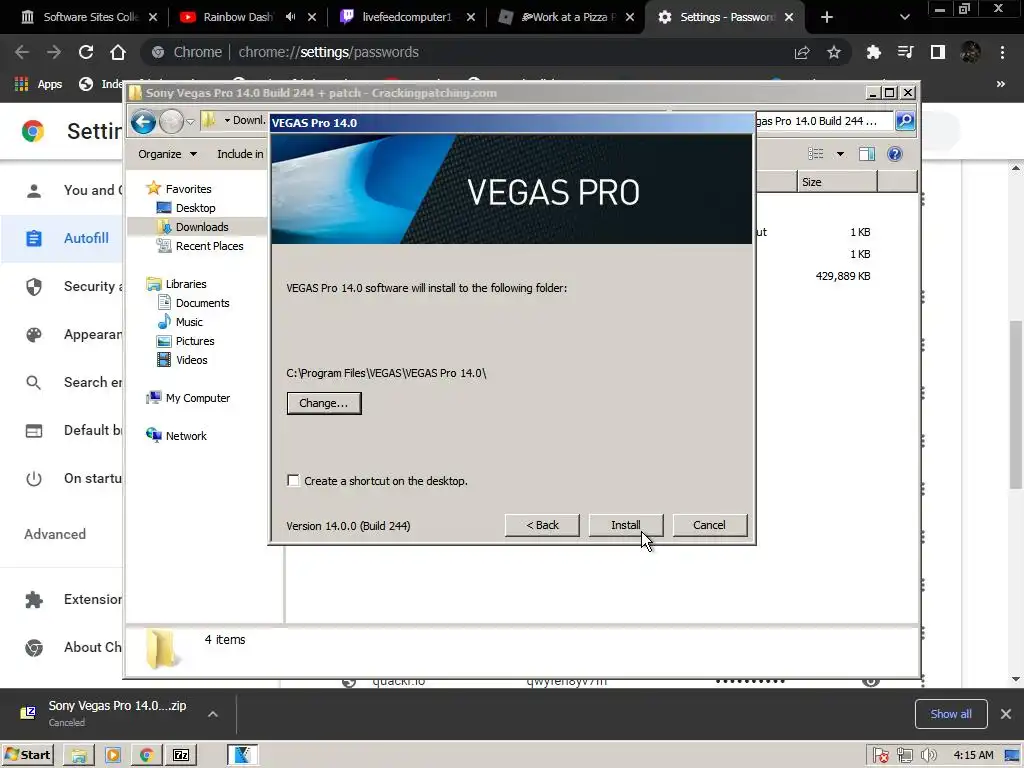The height and width of the screenshot is (768, 1024).
Task: Close the Chrome downloads bar
Action: (x=1006, y=714)
